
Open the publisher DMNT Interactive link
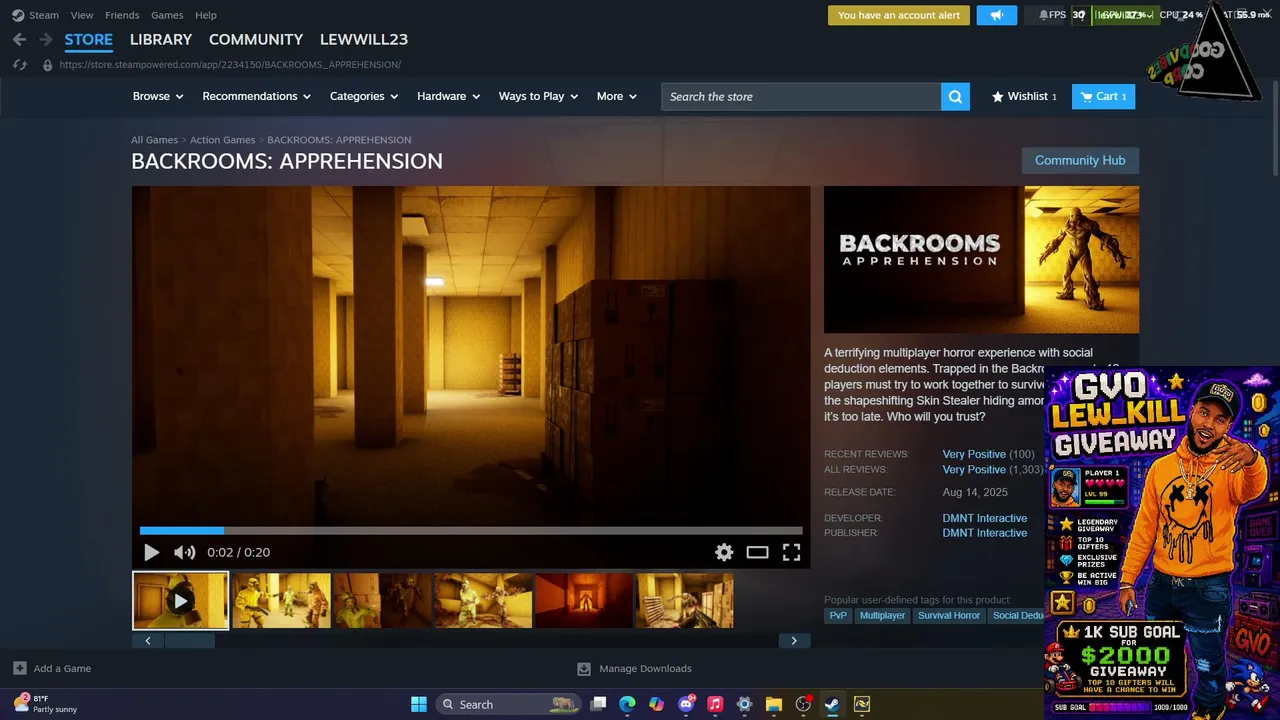[985, 533]
